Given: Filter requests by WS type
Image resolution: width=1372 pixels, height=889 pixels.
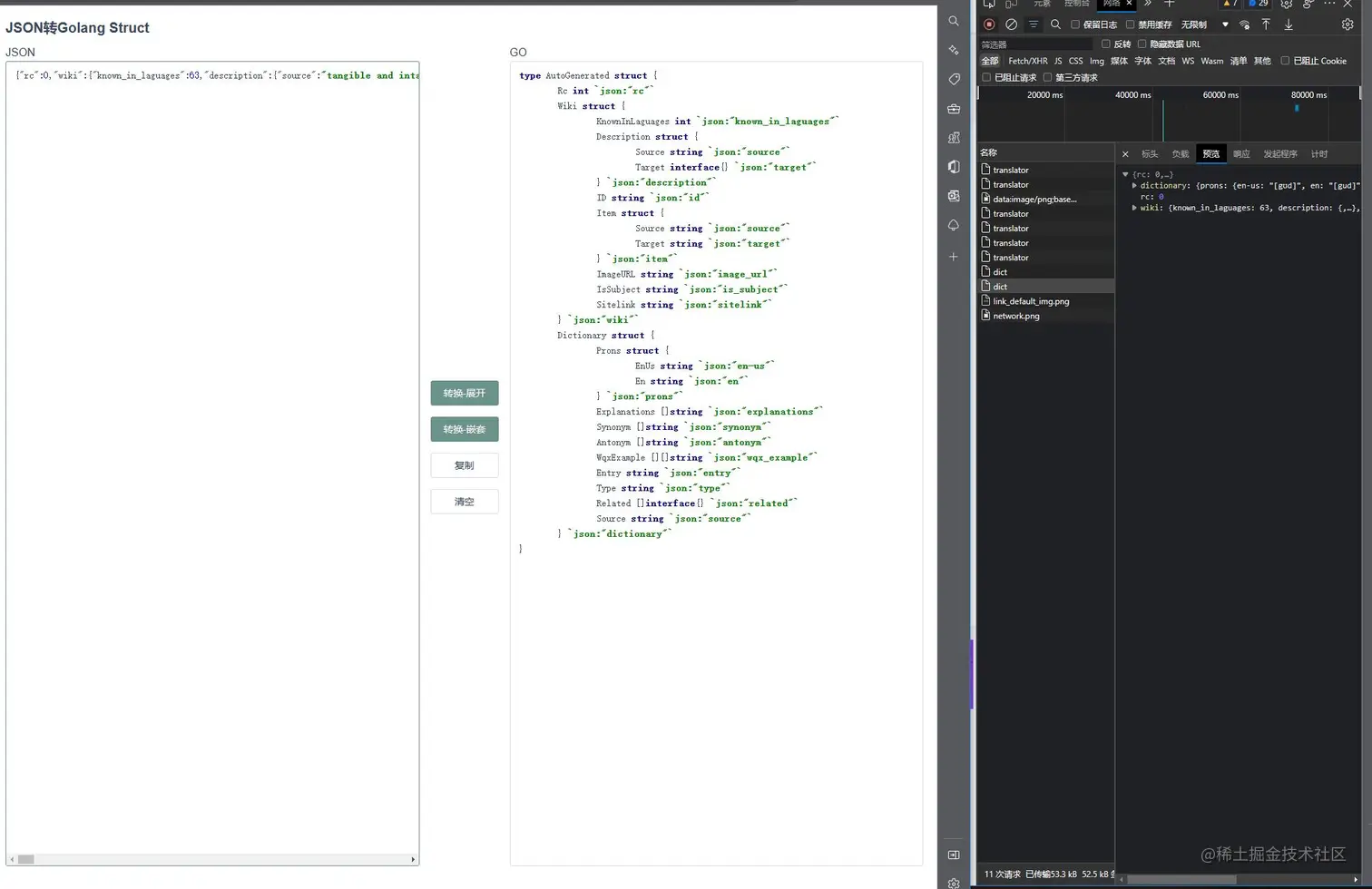Looking at the screenshot, I should click(1188, 61).
